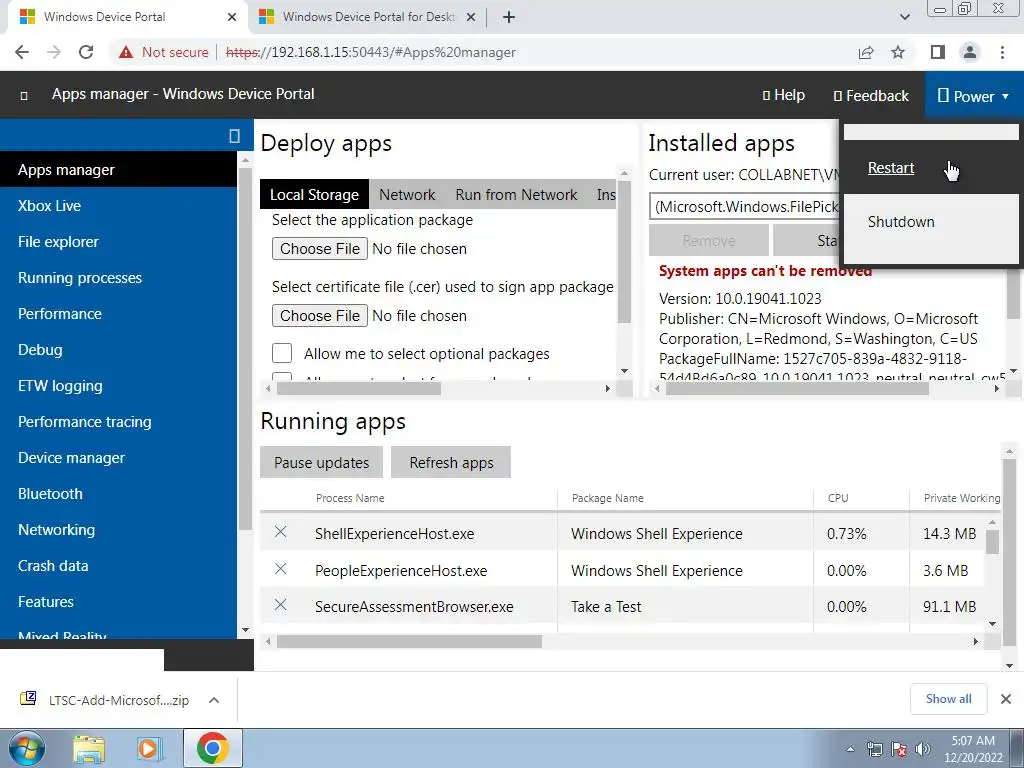Click Chrome icon in taskbar

click(x=212, y=748)
